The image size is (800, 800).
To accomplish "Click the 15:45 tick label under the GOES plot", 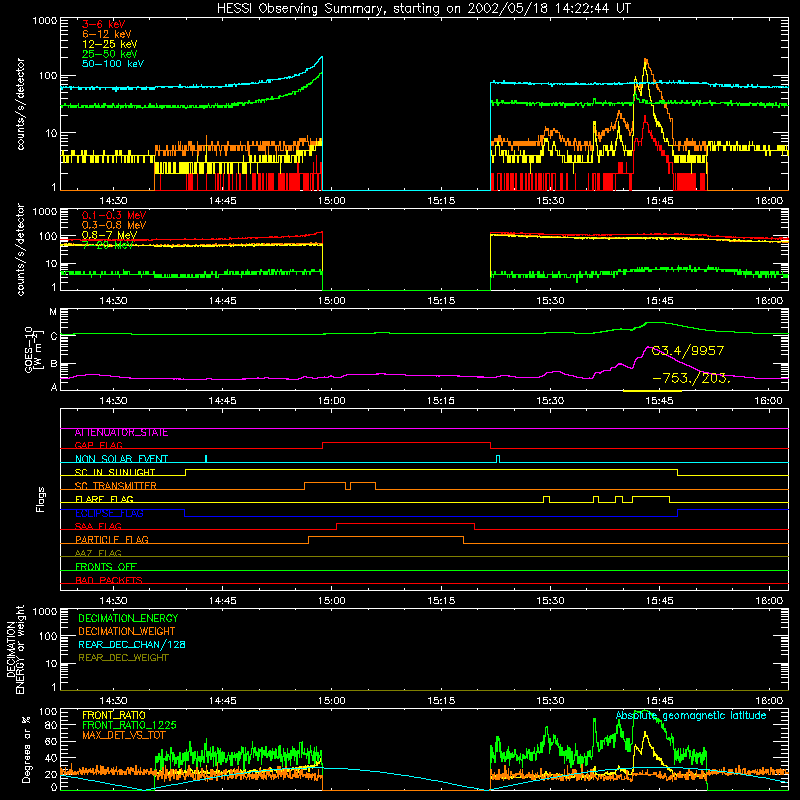I will click(660, 401).
